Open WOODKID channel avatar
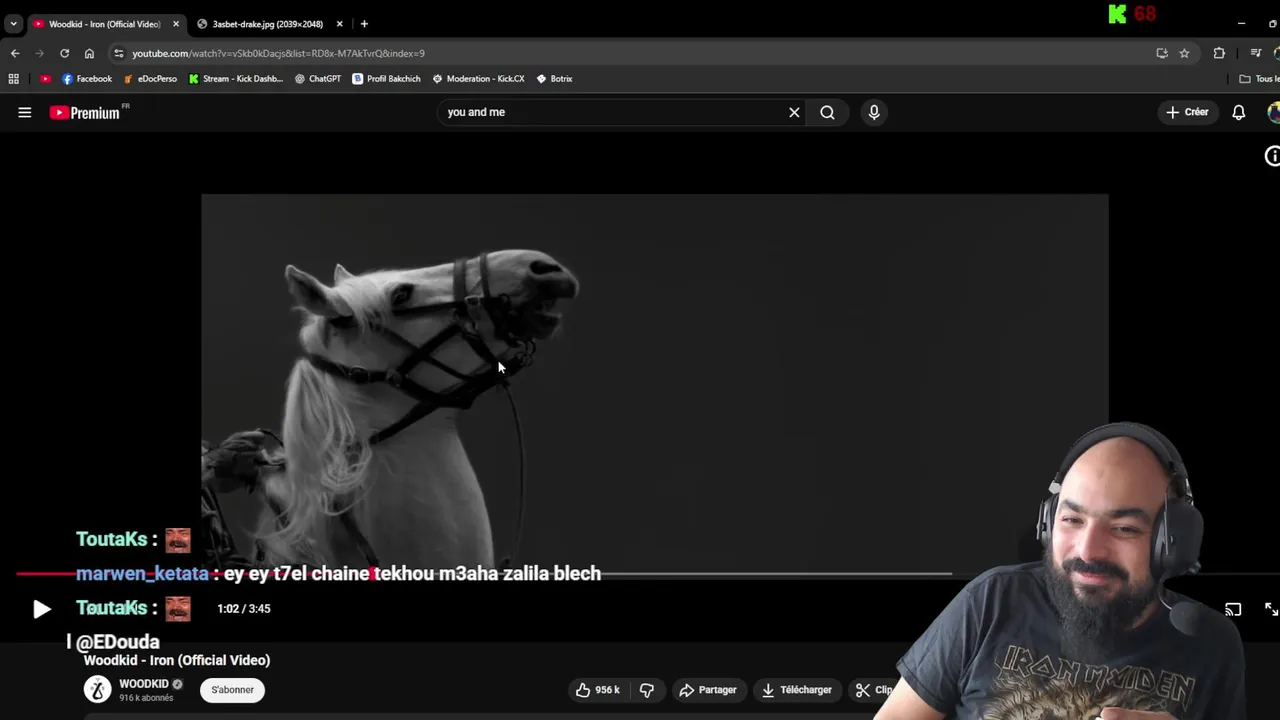Screen dimensions: 1280x720 point(97,690)
